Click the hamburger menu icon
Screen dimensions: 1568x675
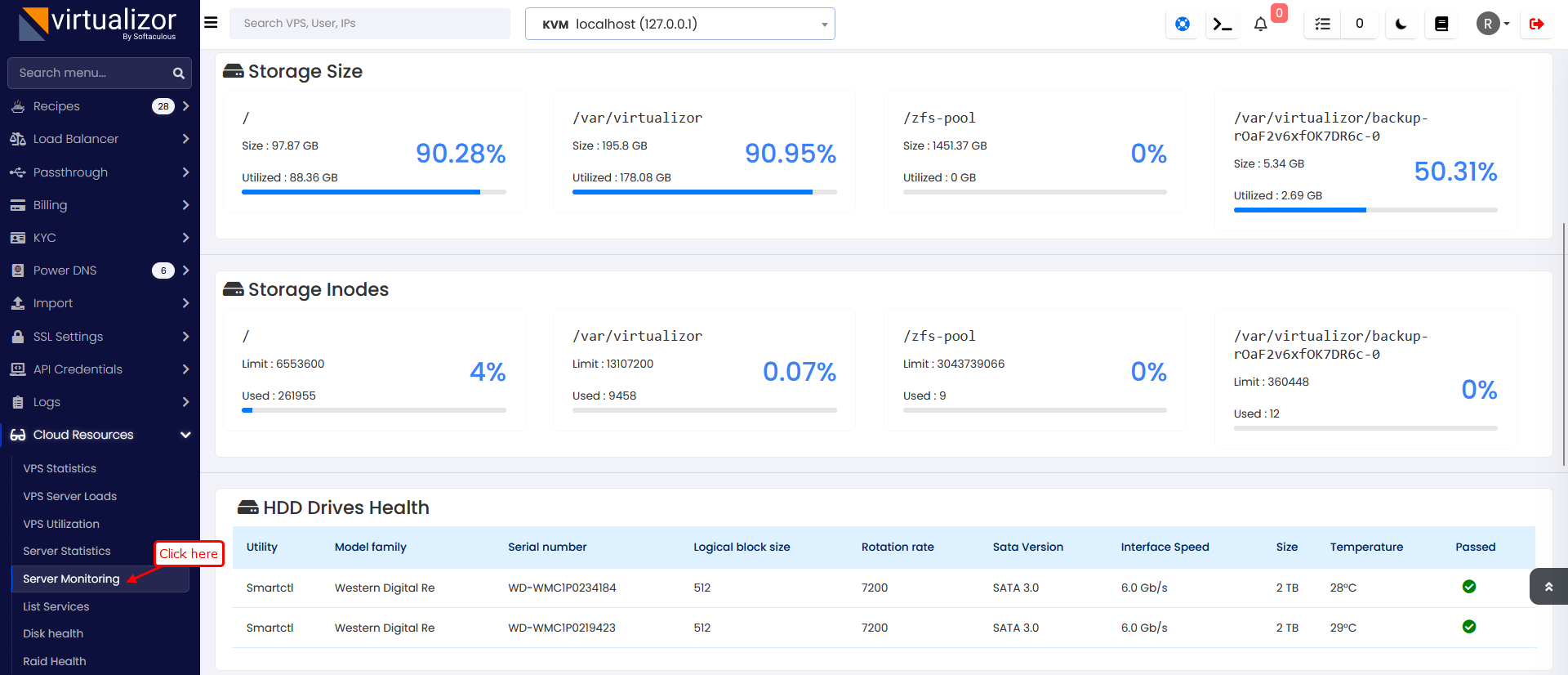coord(211,23)
